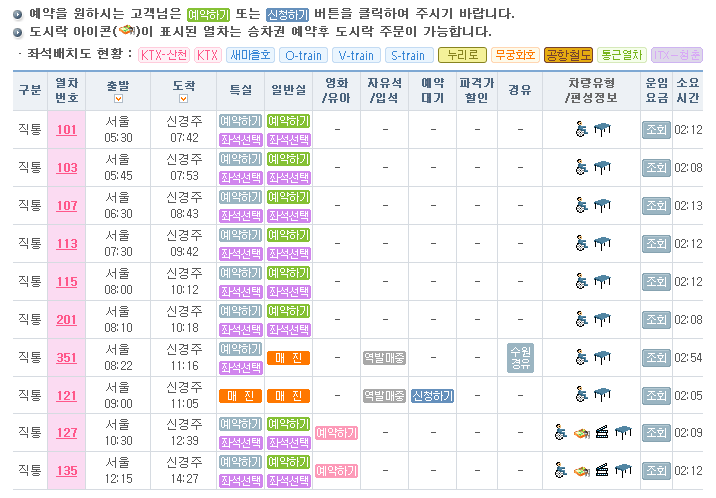Click 02:54 duration for train 351

click(689, 358)
